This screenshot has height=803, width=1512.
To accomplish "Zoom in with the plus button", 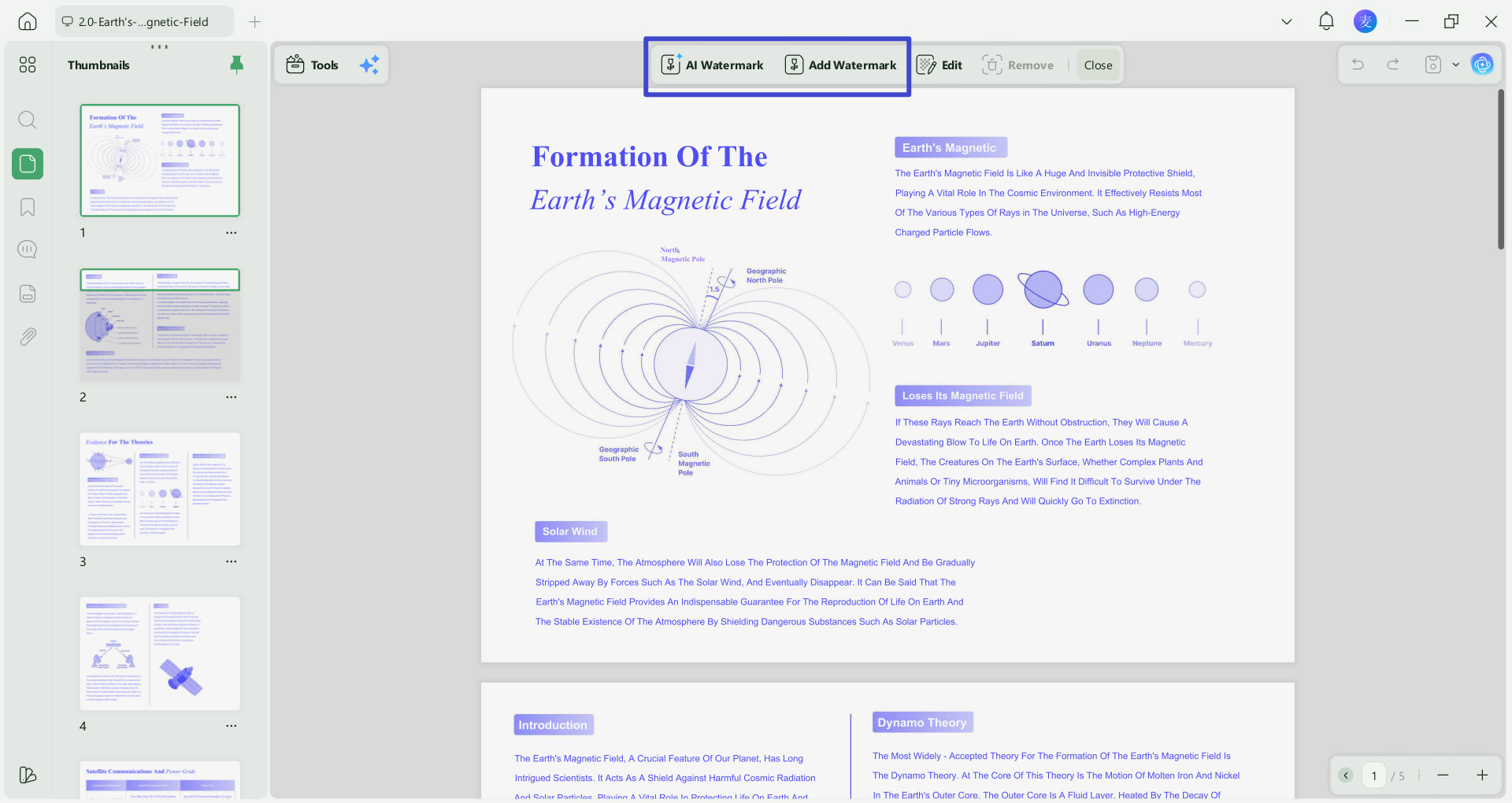I will 1482,775.
